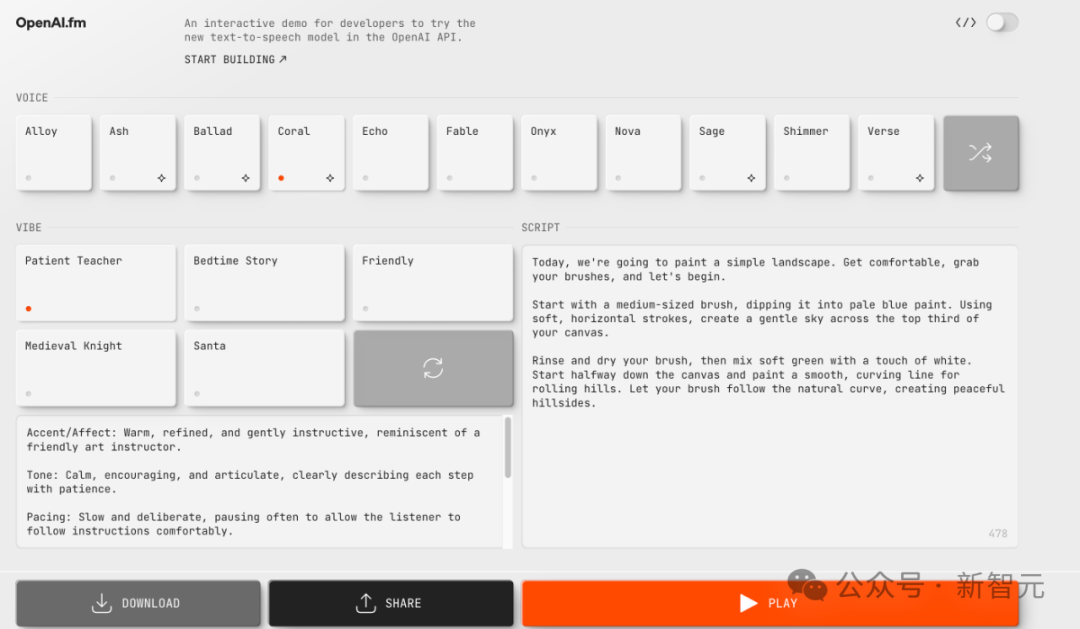Select the Patient Teacher vibe
Image resolution: width=1080 pixels, height=629 pixels.
[96, 283]
